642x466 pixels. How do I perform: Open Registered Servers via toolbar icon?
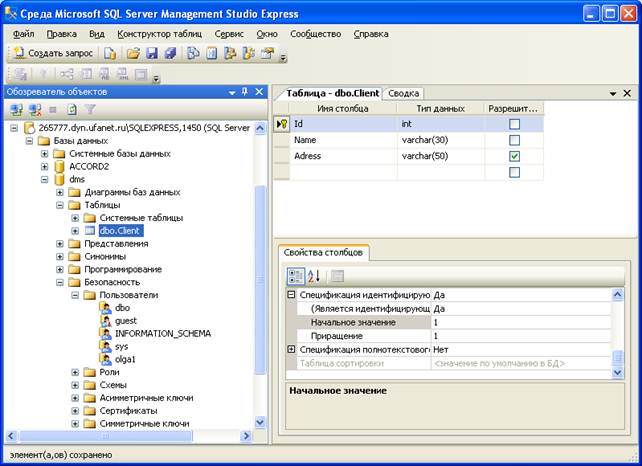click(x=193, y=53)
